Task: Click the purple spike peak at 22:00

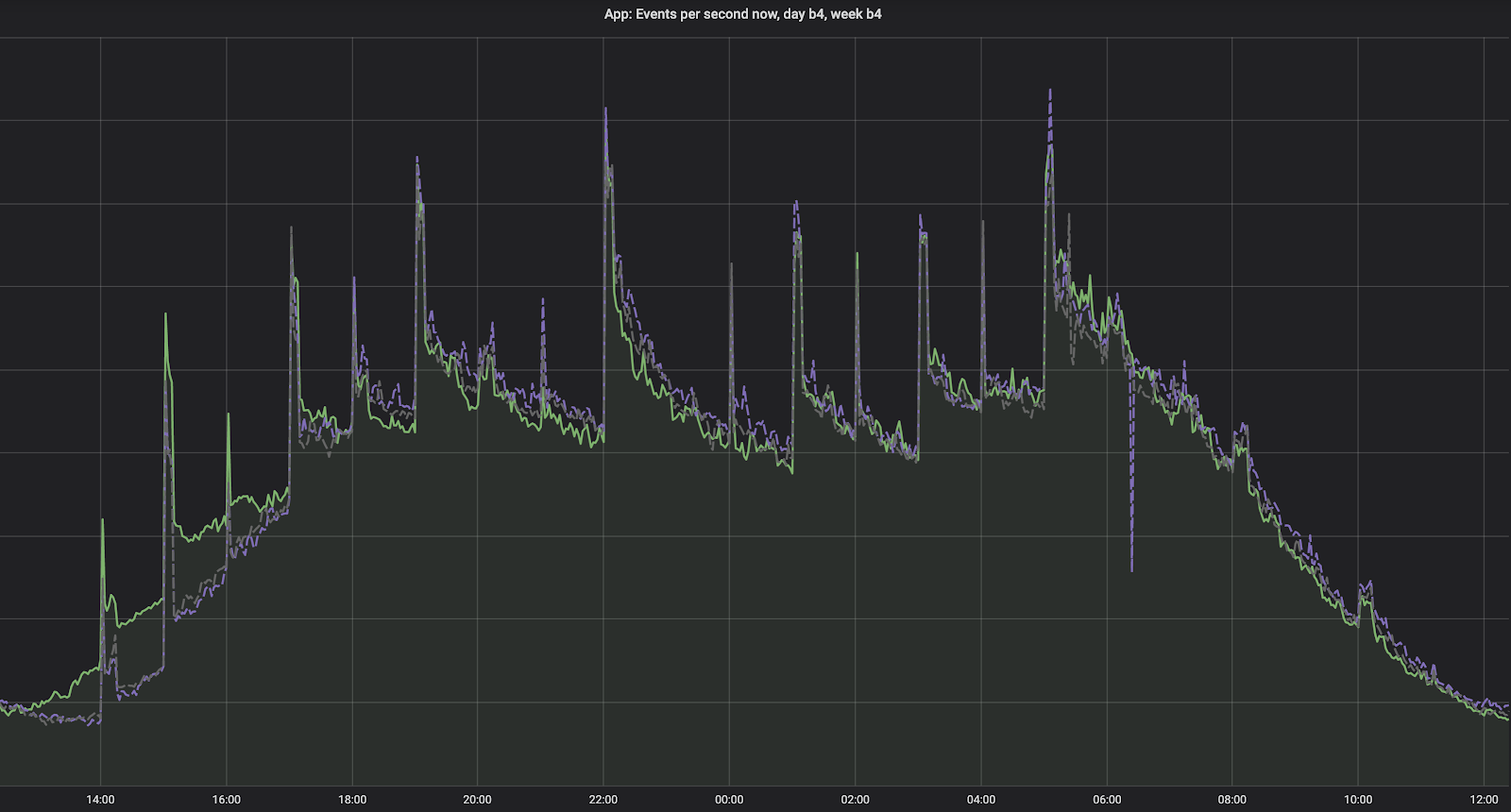Action: click(605, 110)
